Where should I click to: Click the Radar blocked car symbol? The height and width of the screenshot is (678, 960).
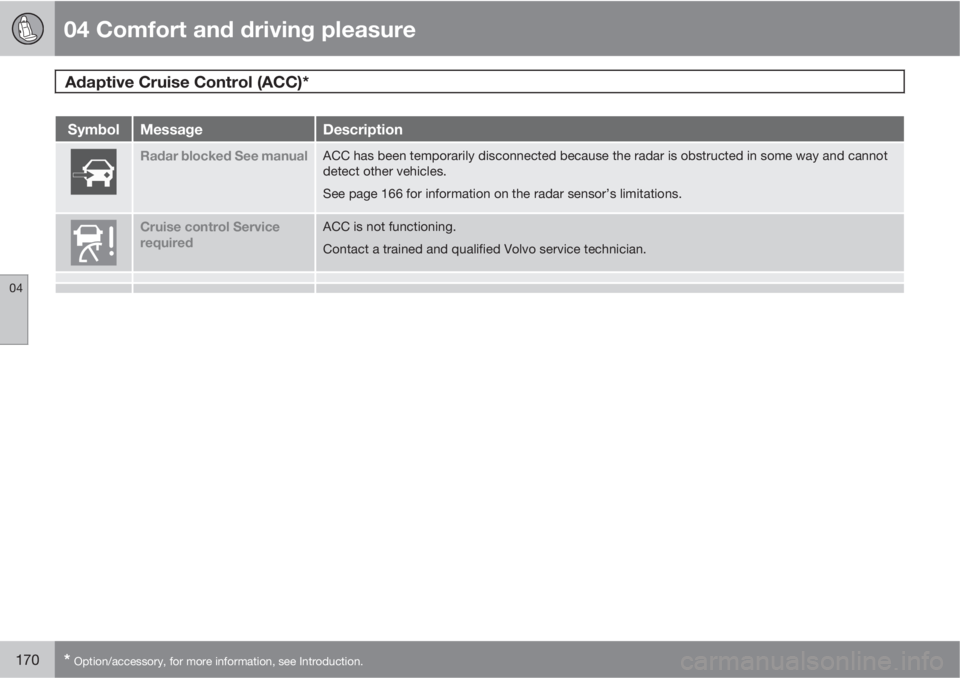pos(93,171)
